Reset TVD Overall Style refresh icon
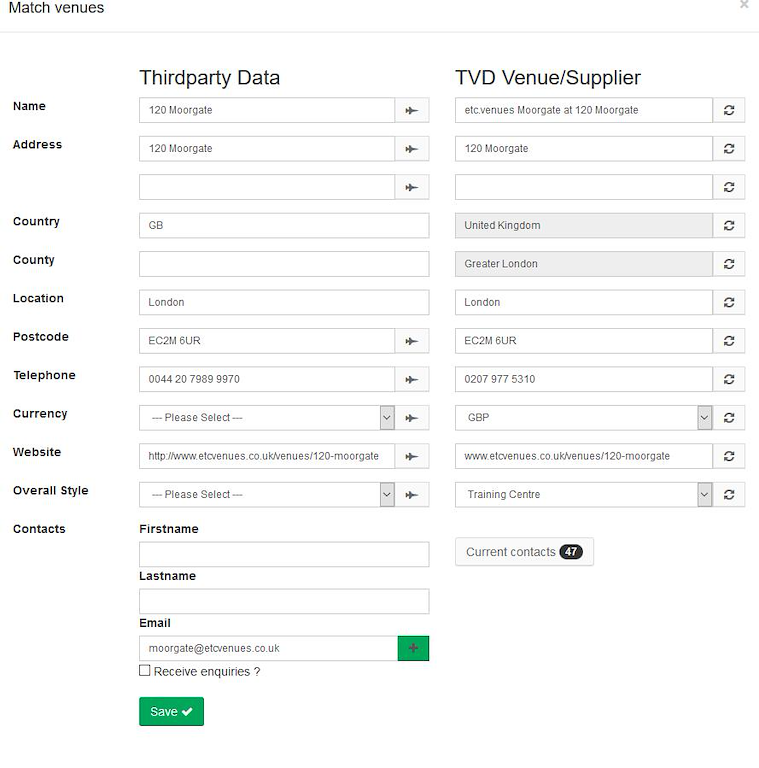Viewport: 759px width, 768px height. (x=729, y=495)
